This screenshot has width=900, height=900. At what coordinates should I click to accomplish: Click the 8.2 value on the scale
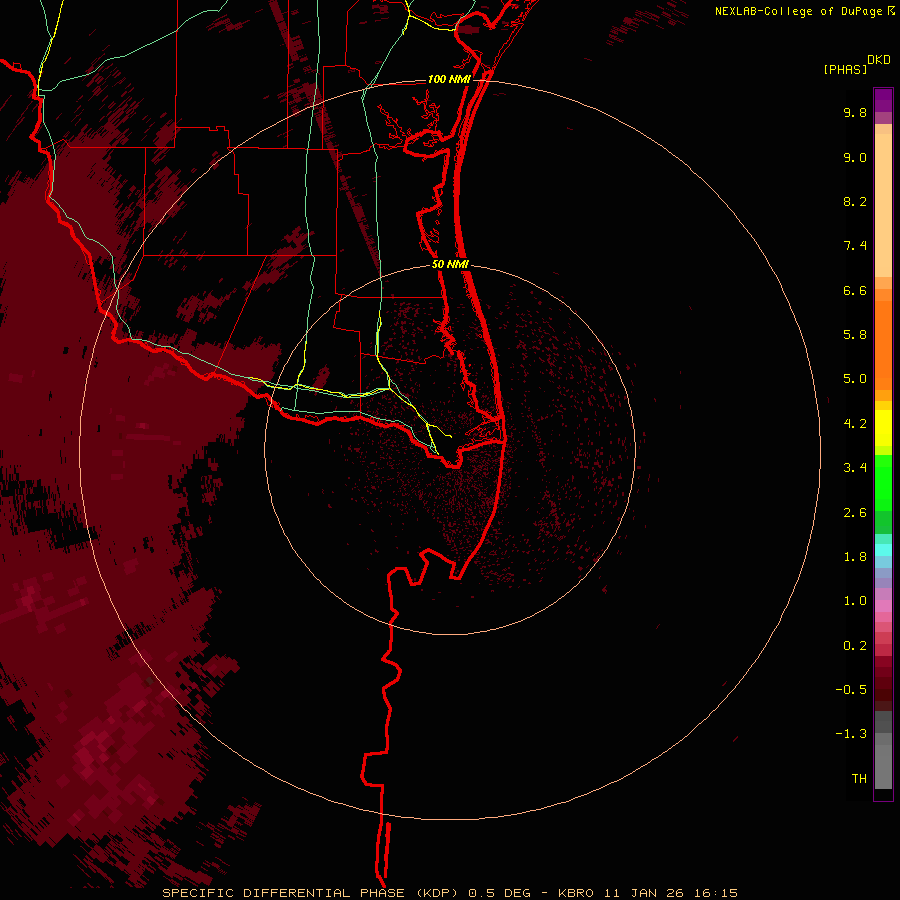point(855,201)
